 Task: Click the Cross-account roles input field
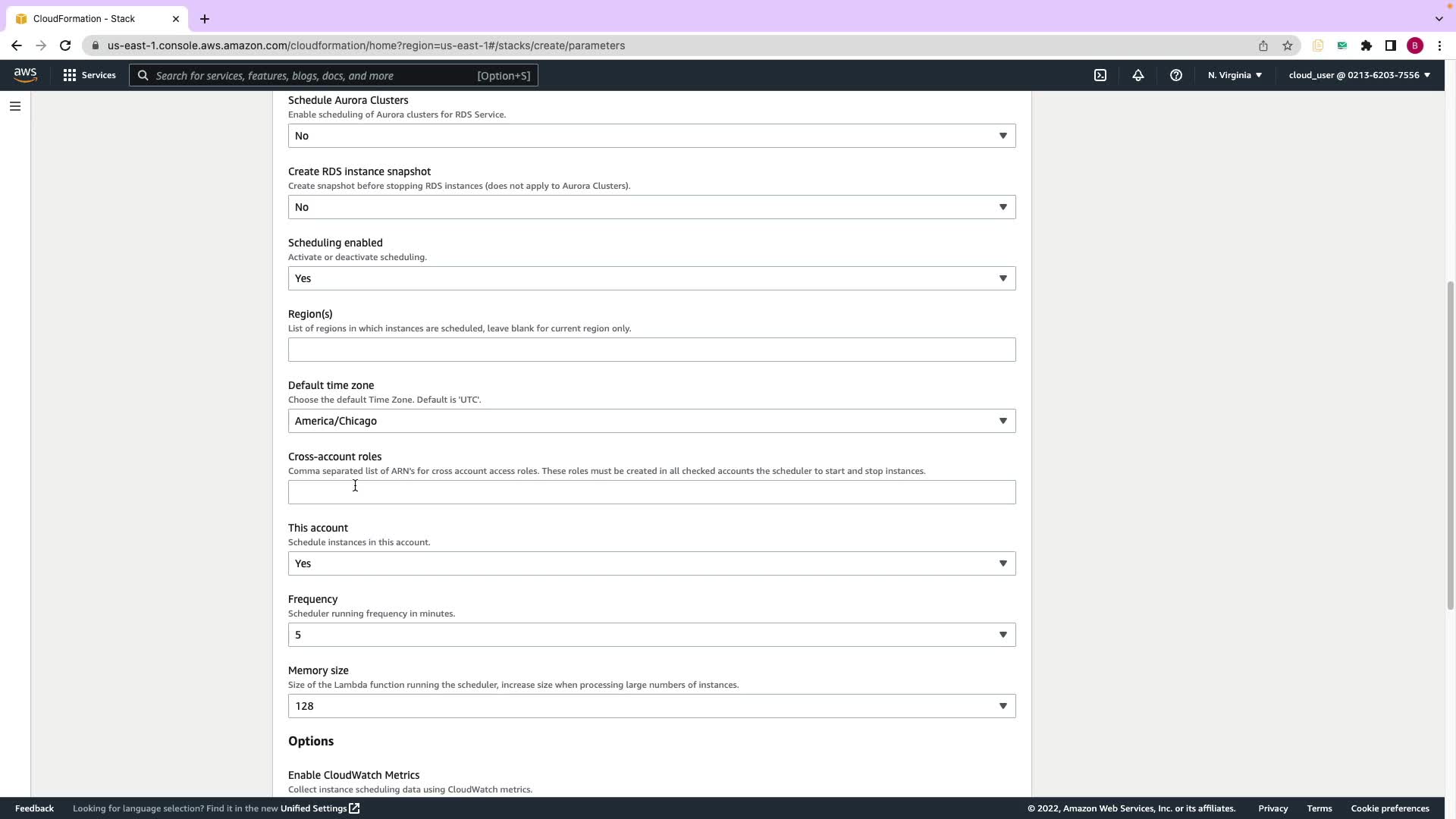pos(651,492)
